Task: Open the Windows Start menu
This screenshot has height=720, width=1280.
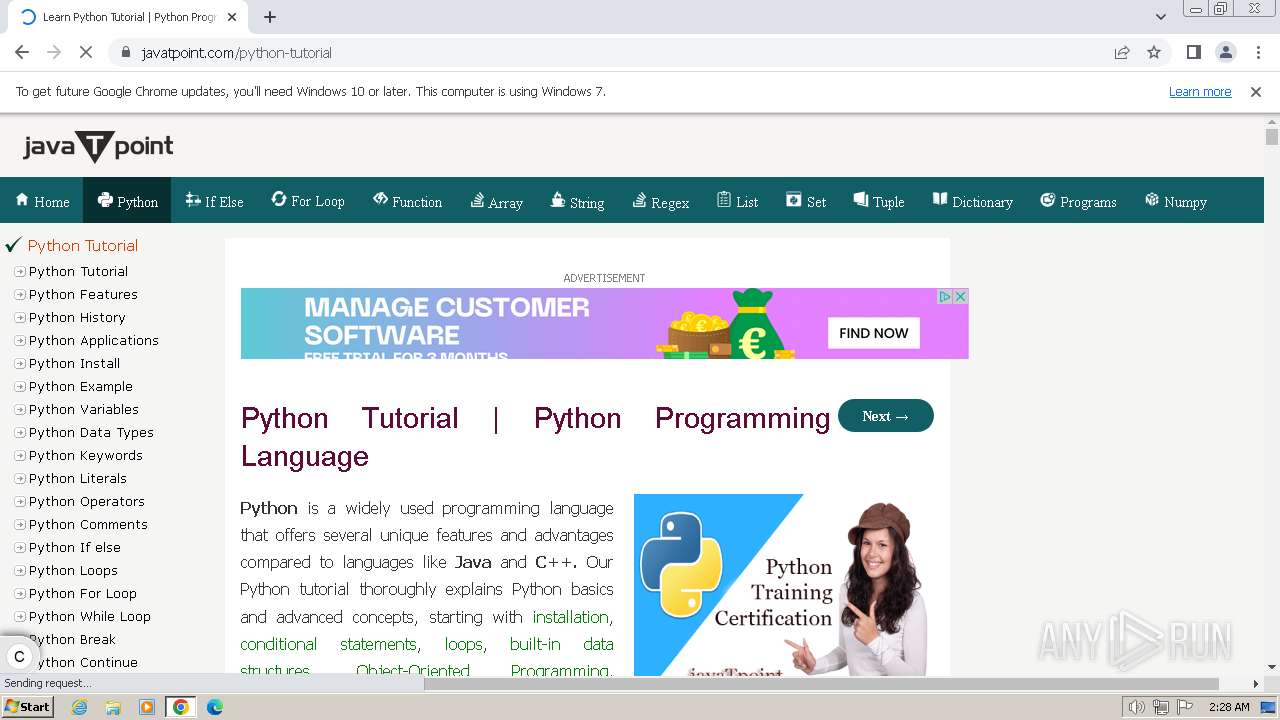Action: point(28,707)
